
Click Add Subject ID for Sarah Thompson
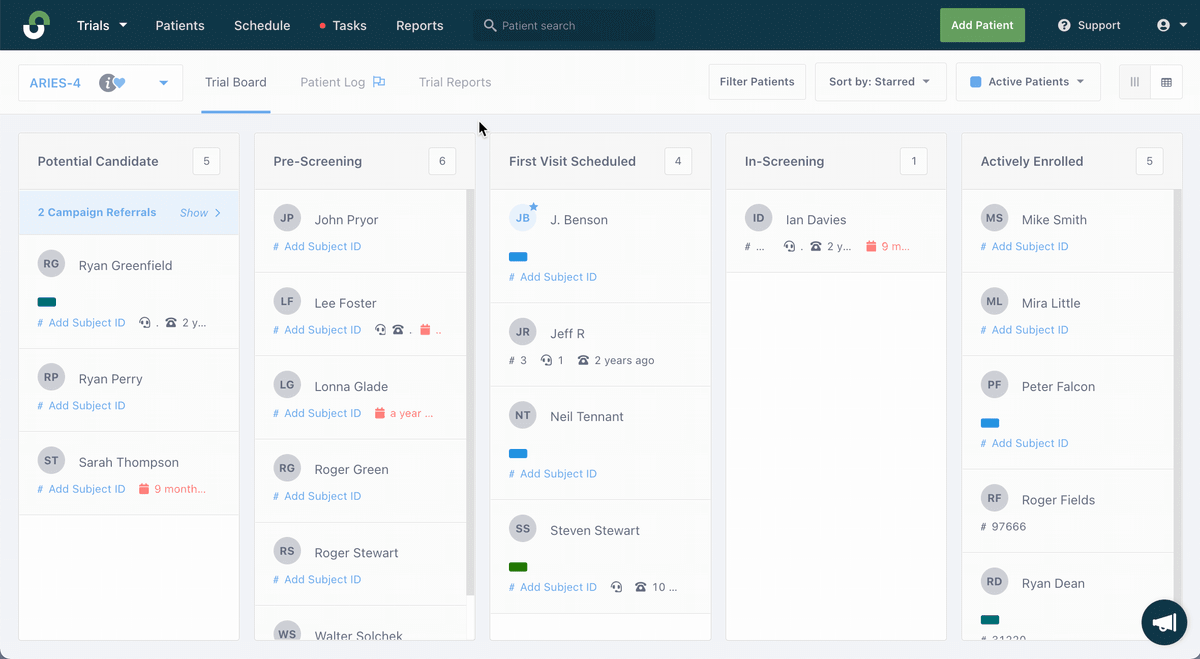pyautogui.click(x=81, y=489)
